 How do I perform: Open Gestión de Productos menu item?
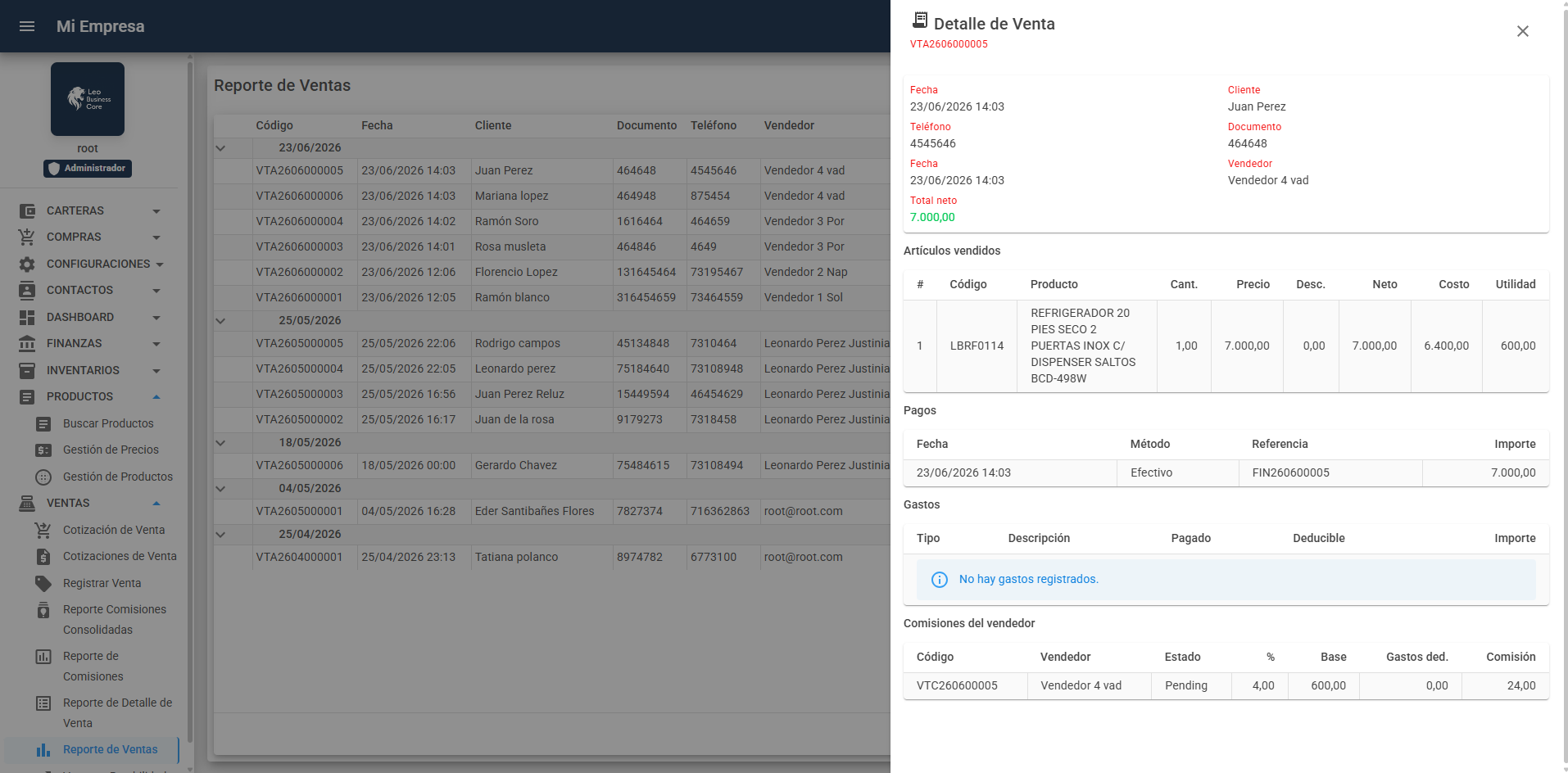[118, 477]
